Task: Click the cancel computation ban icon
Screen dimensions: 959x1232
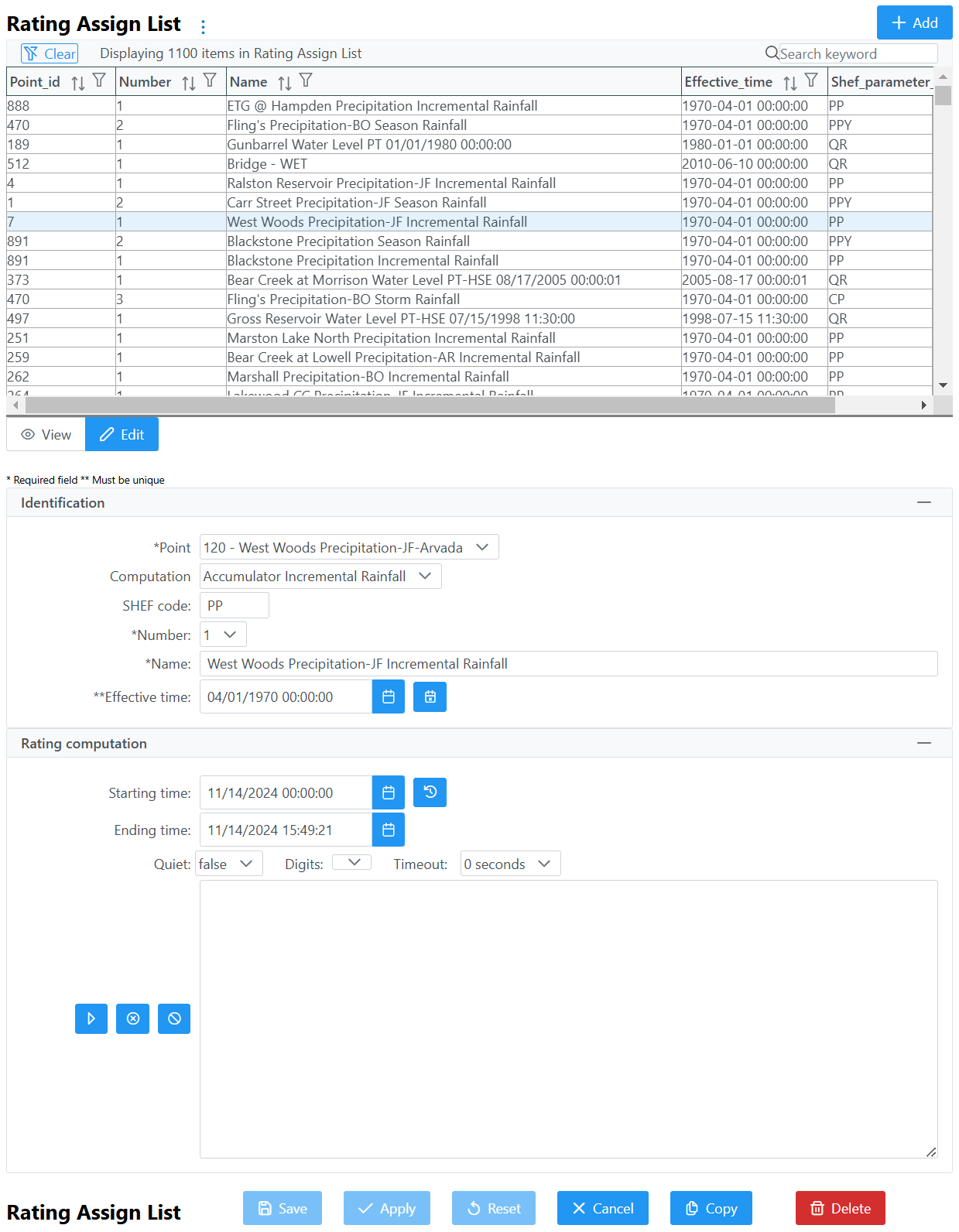Action: tap(174, 1018)
